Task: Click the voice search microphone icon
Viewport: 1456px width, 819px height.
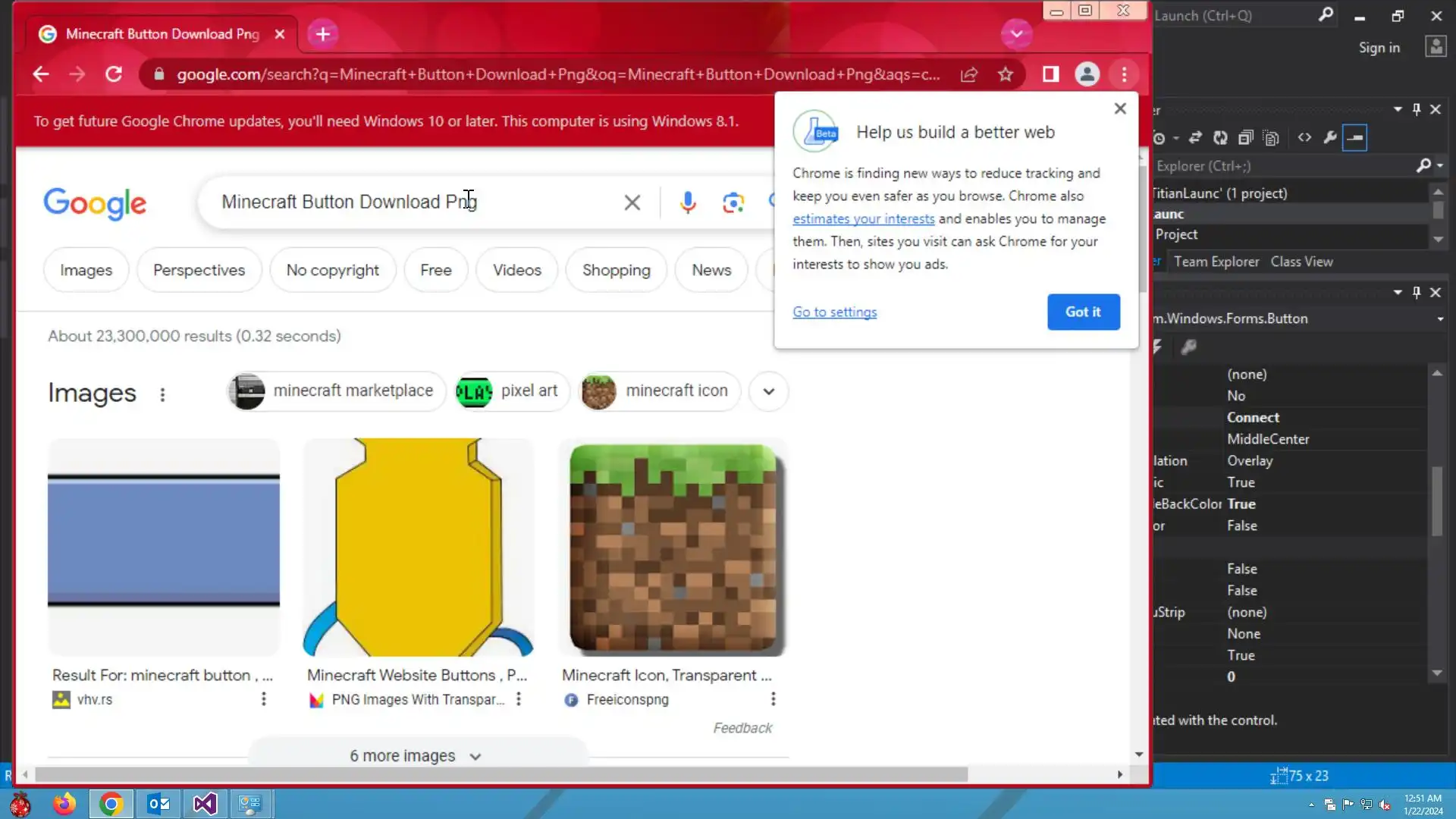Action: coord(688,202)
